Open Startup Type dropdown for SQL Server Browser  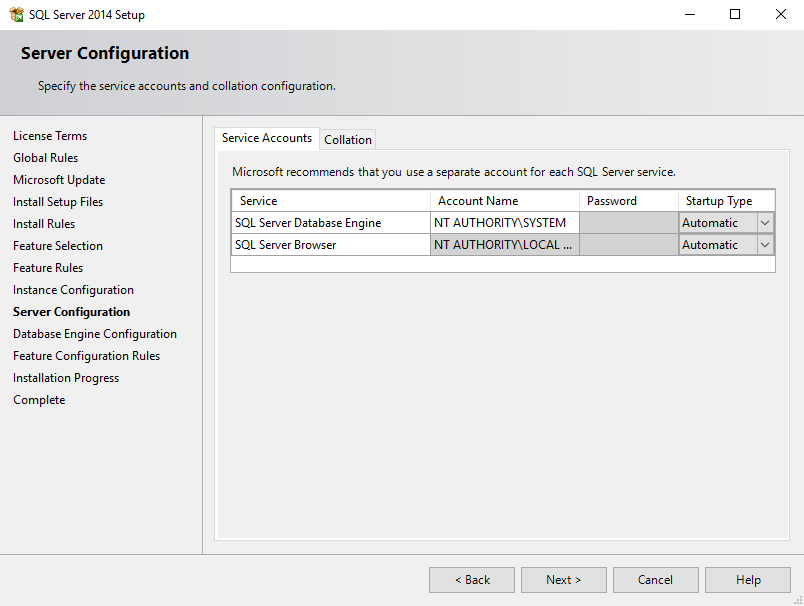click(765, 245)
